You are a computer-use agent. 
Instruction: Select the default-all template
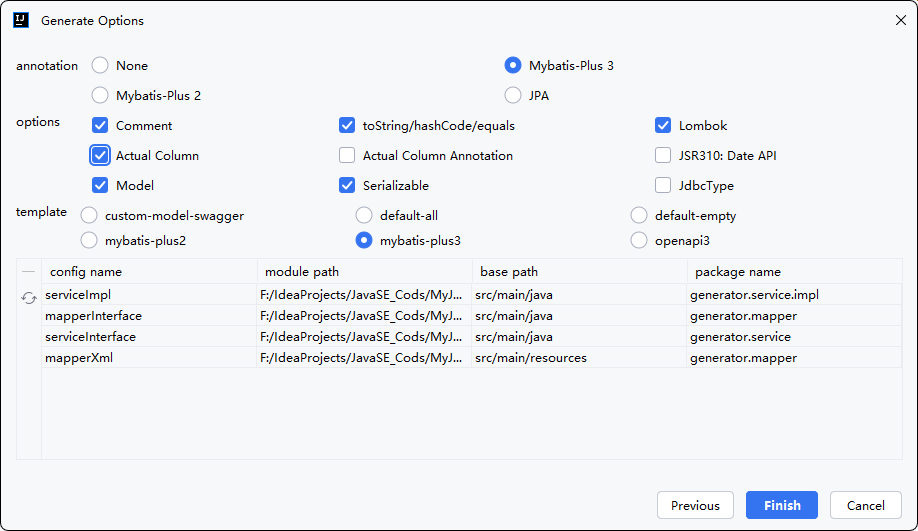coord(365,216)
